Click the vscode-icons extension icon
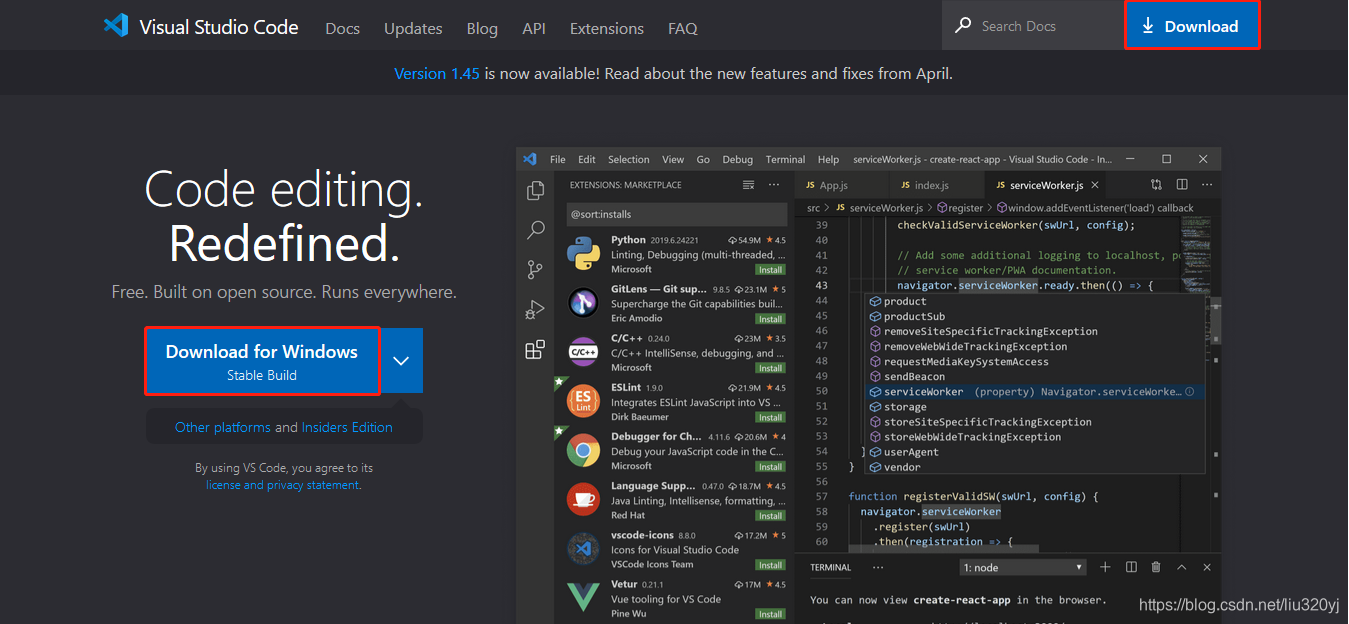The width and height of the screenshot is (1349, 624). pyautogui.click(x=583, y=549)
